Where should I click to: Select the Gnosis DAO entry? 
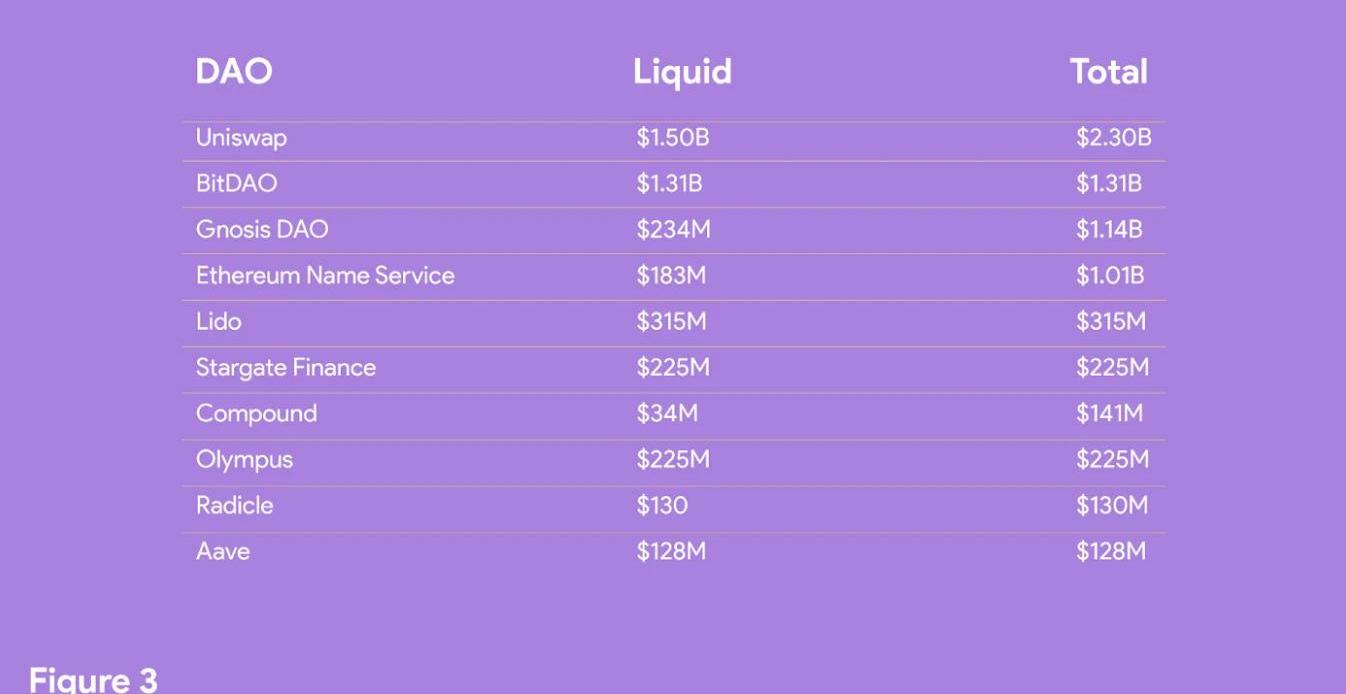(x=262, y=230)
